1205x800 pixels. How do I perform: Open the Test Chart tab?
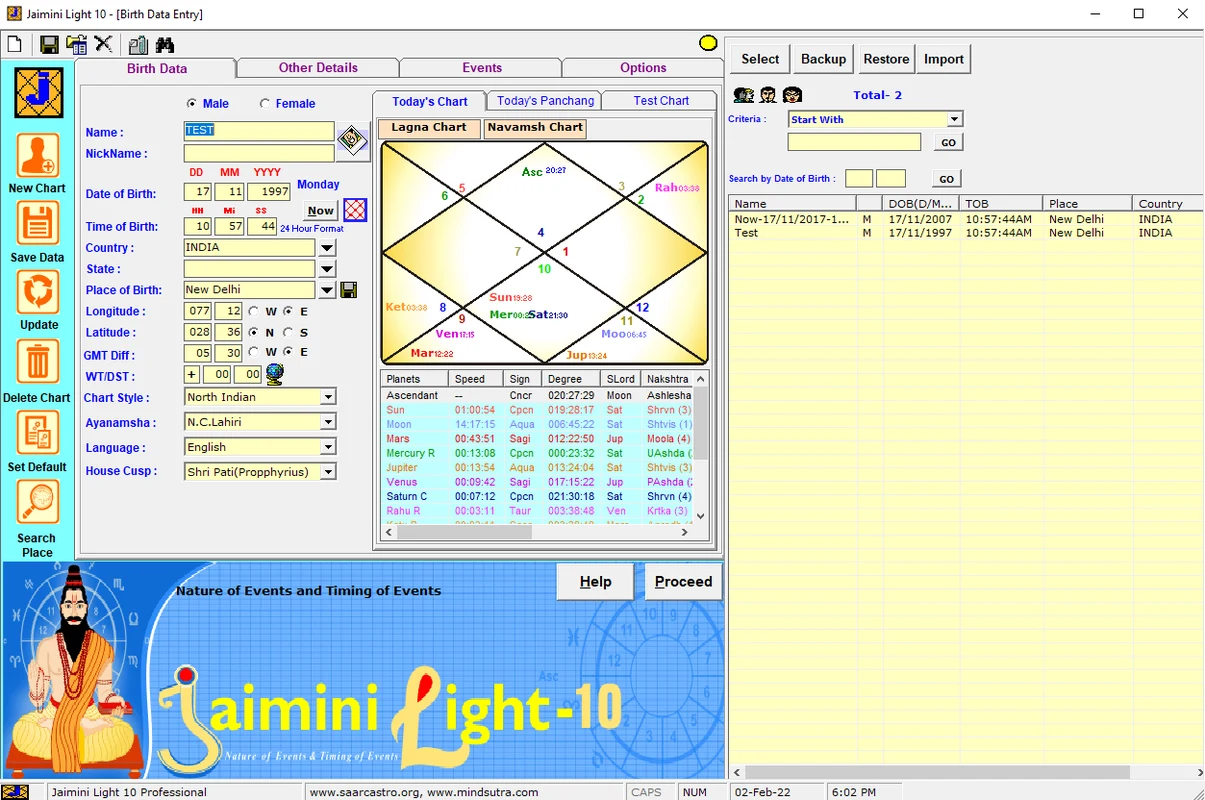coord(661,101)
